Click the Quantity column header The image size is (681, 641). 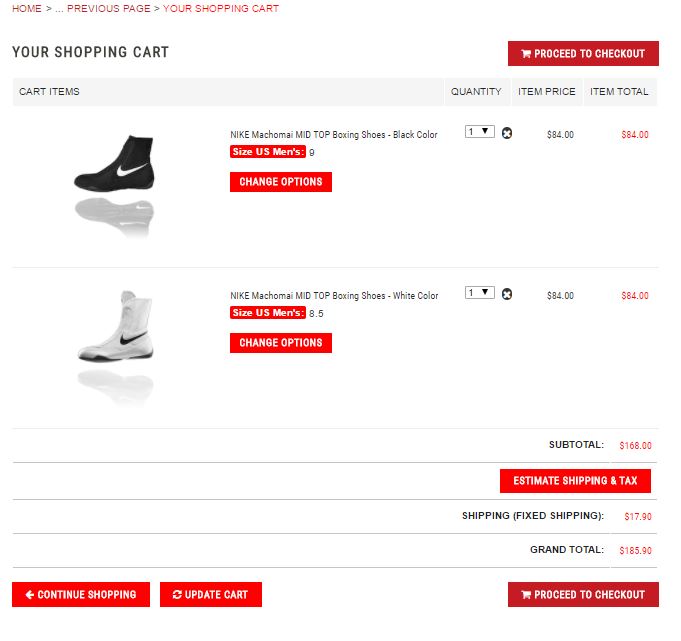[476, 92]
